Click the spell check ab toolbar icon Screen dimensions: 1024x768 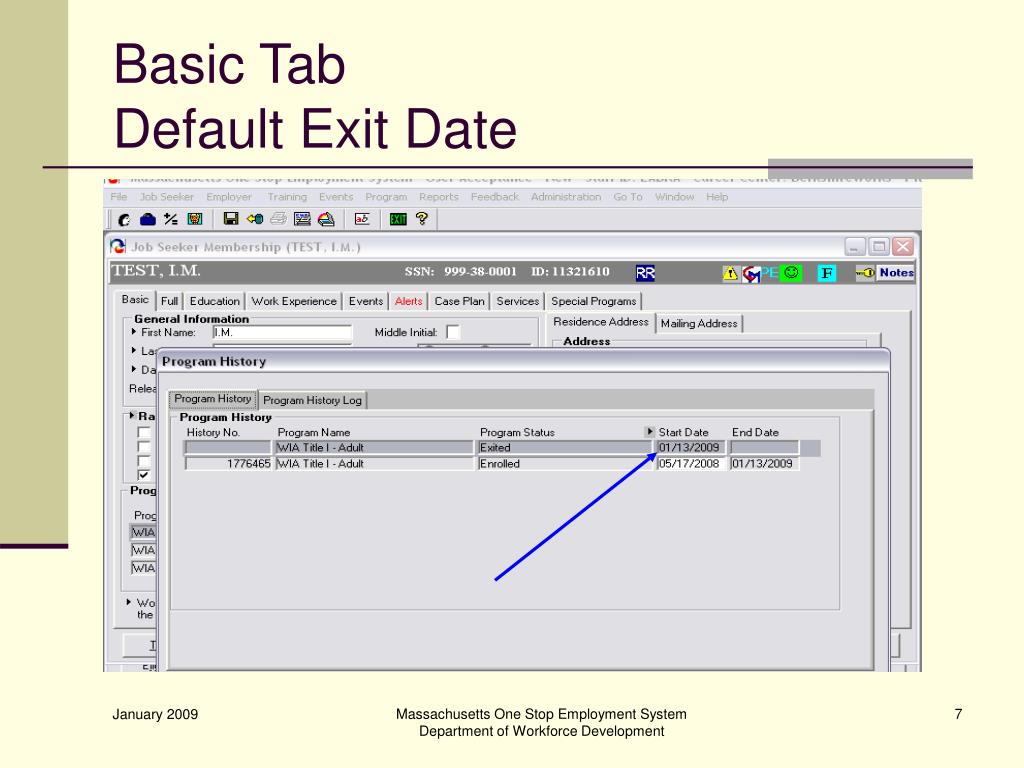point(362,219)
